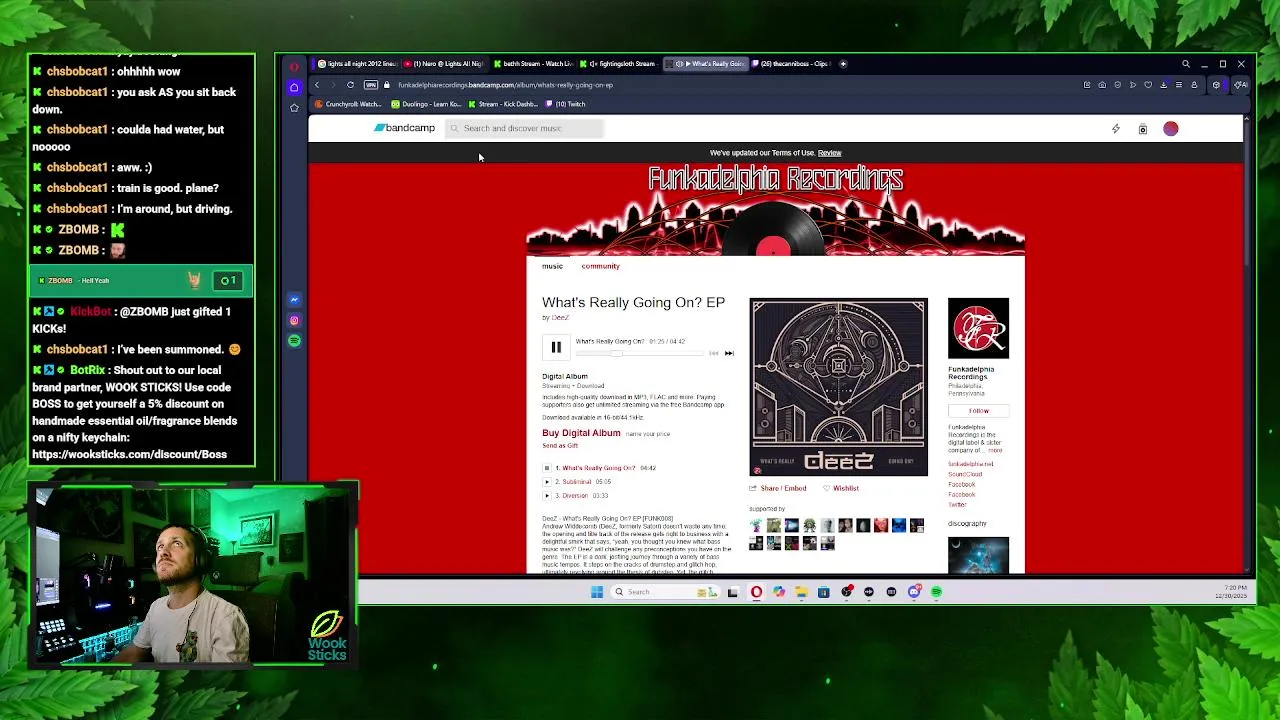
Task: Open Buy Digital Album link
Action: point(581,433)
